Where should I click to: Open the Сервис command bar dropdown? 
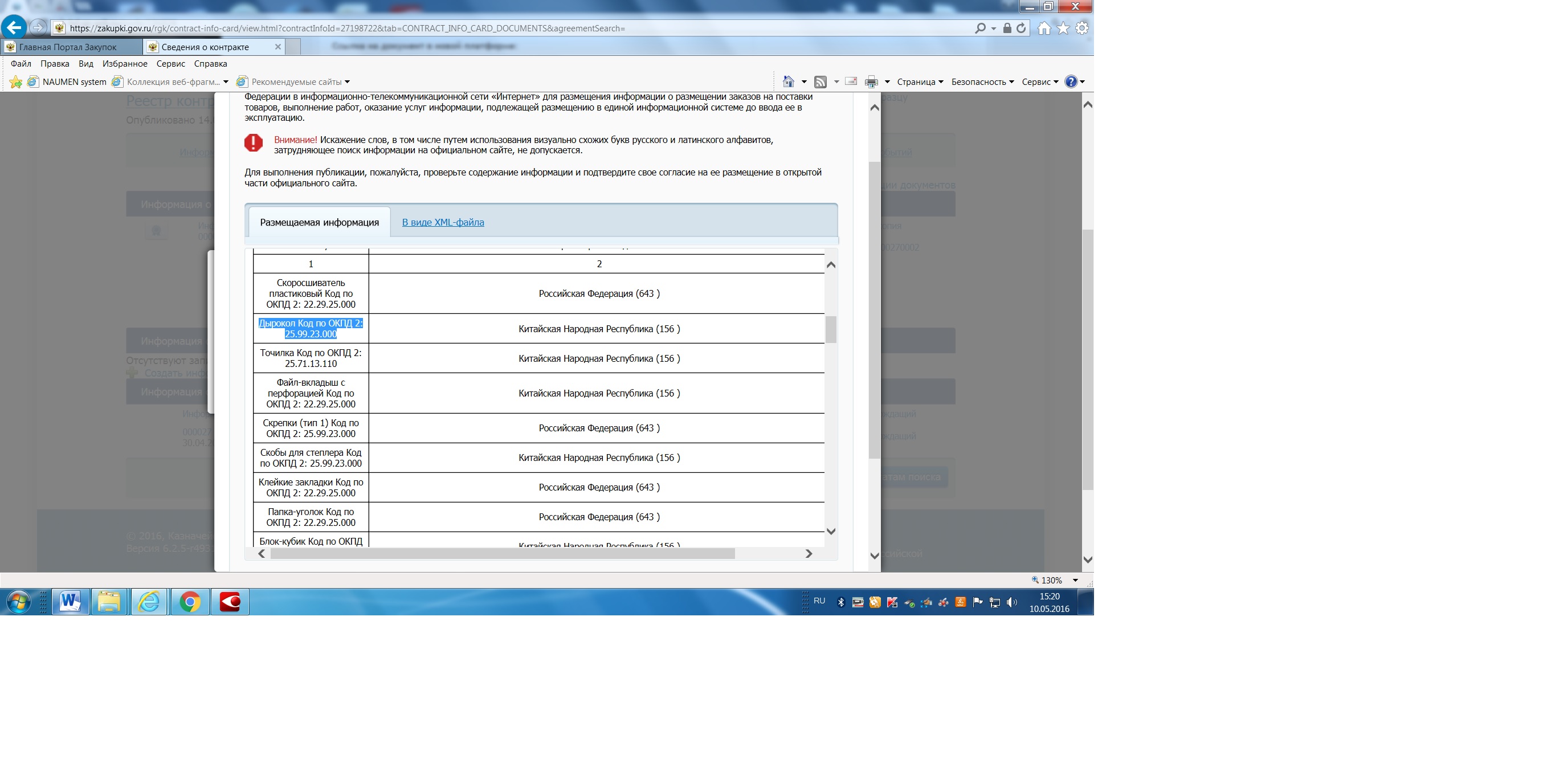coord(1040,81)
